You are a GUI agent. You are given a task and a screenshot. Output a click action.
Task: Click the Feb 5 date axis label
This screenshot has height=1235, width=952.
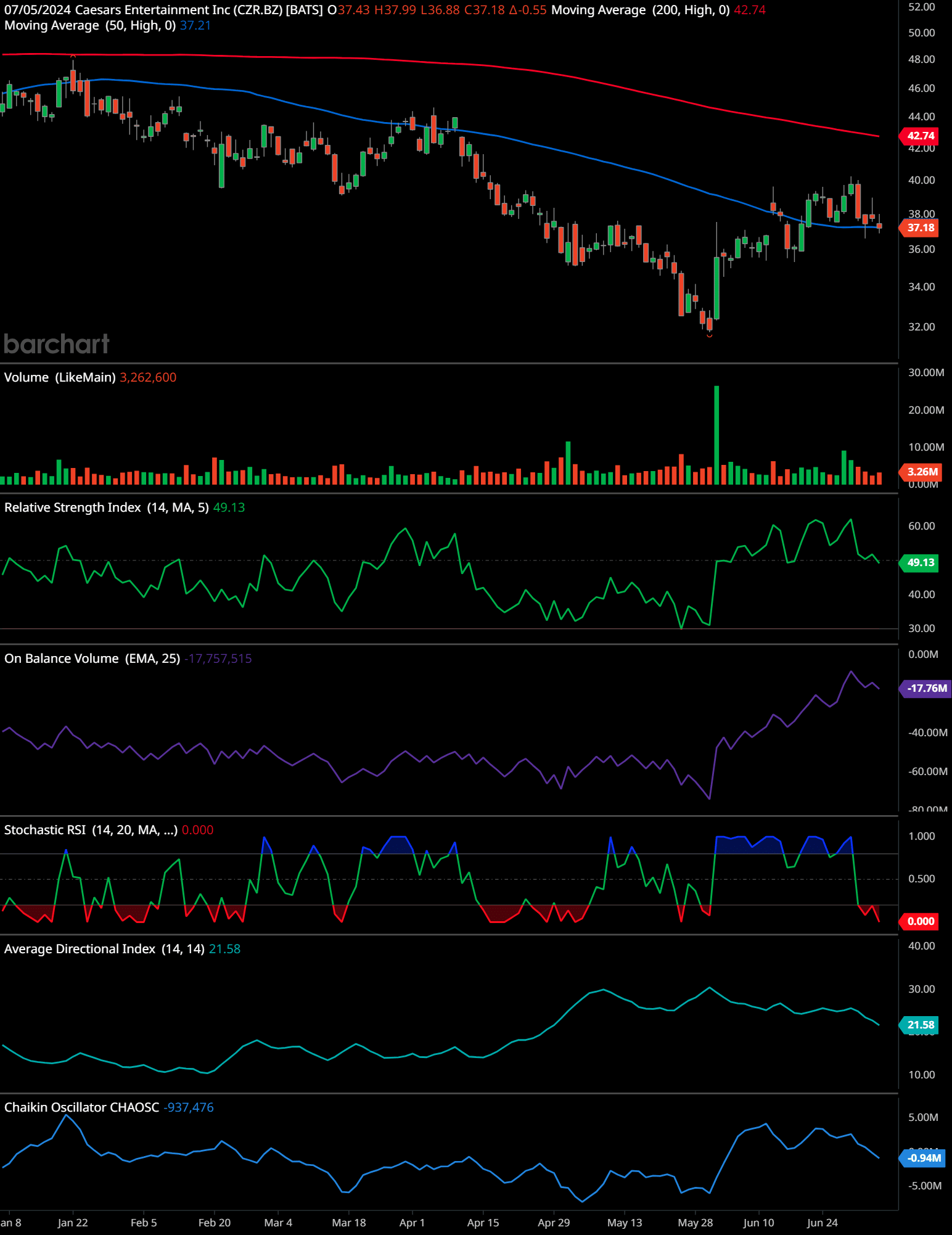point(144,1223)
